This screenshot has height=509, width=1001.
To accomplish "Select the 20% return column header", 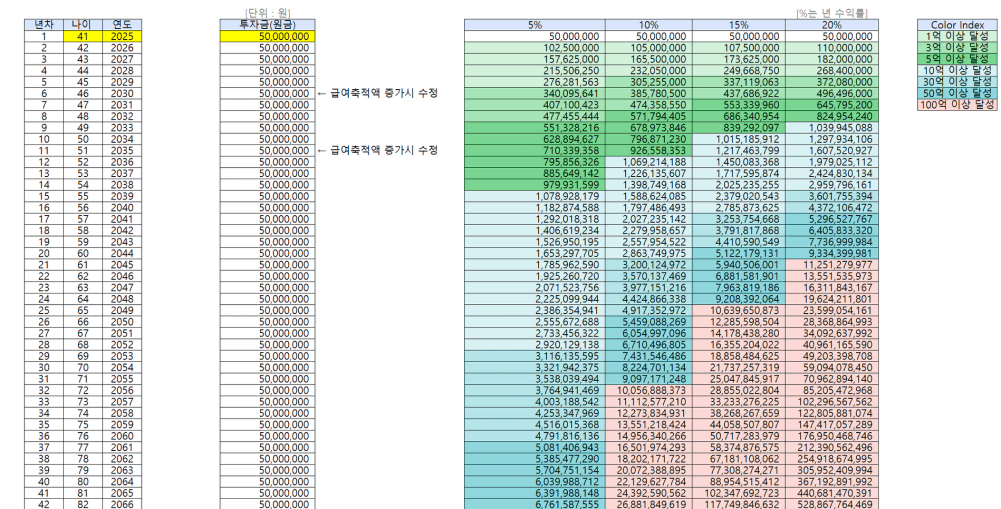I will coord(830,24).
